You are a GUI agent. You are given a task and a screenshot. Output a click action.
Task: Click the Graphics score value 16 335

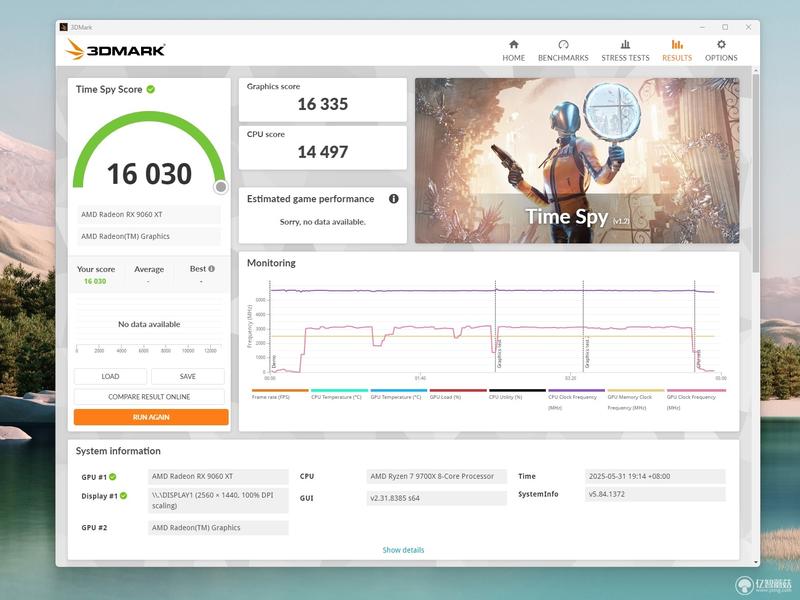pos(322,104)
